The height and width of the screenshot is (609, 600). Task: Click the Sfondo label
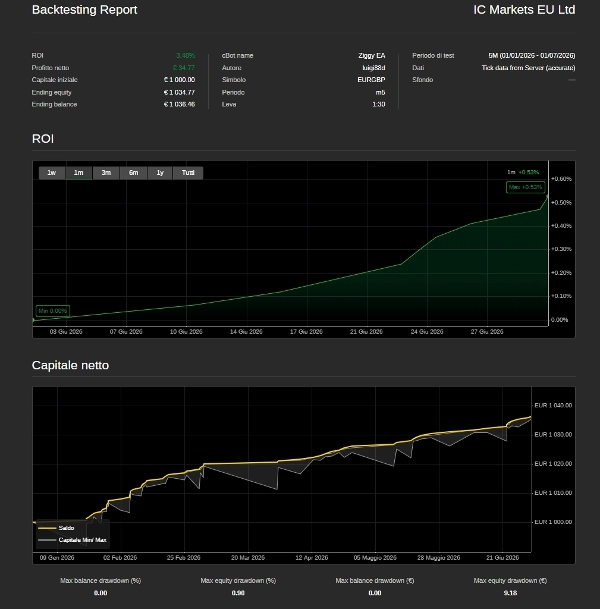[423, 80]
